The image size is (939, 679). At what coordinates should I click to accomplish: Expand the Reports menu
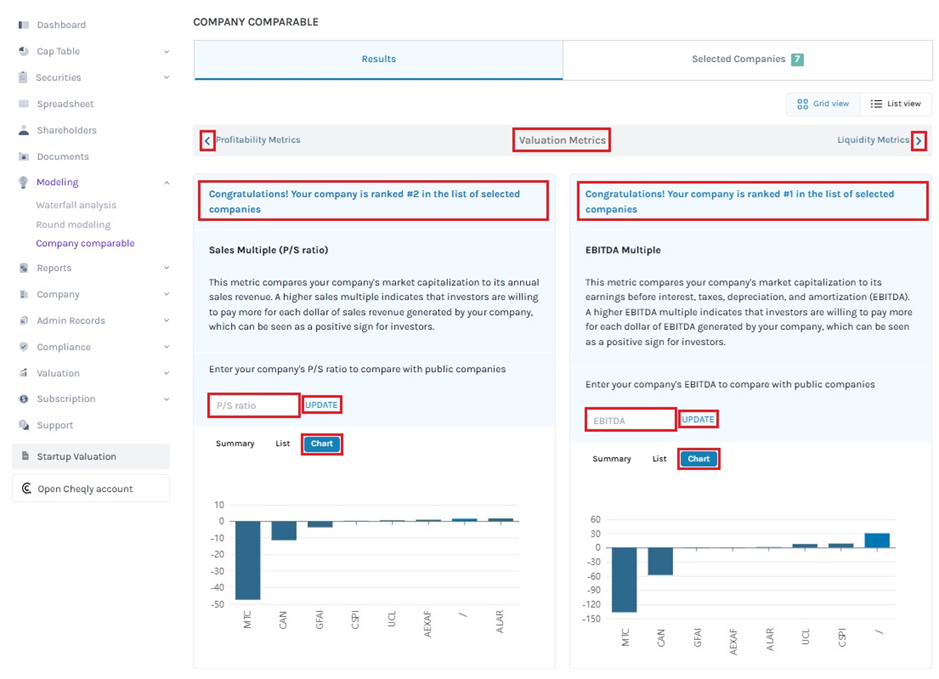tap(166, 268)
